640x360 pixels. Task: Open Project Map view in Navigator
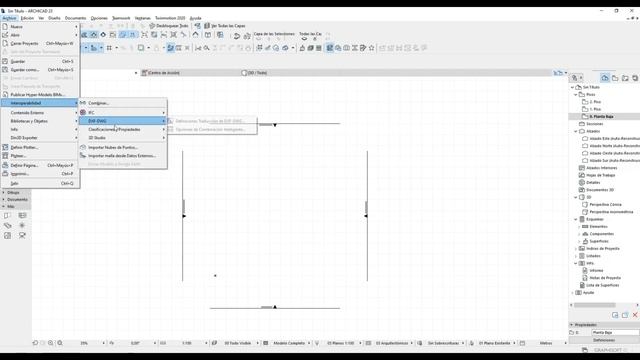coord(605,78)
